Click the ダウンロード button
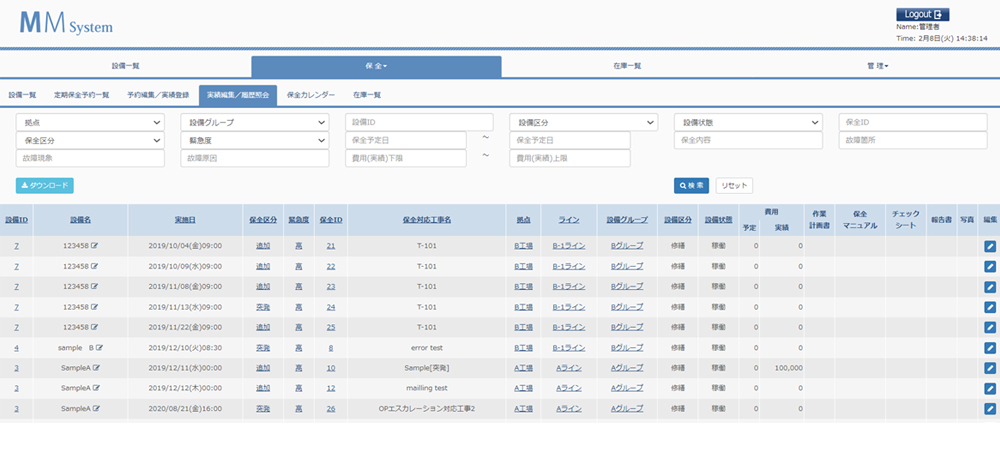 (45, 186)
